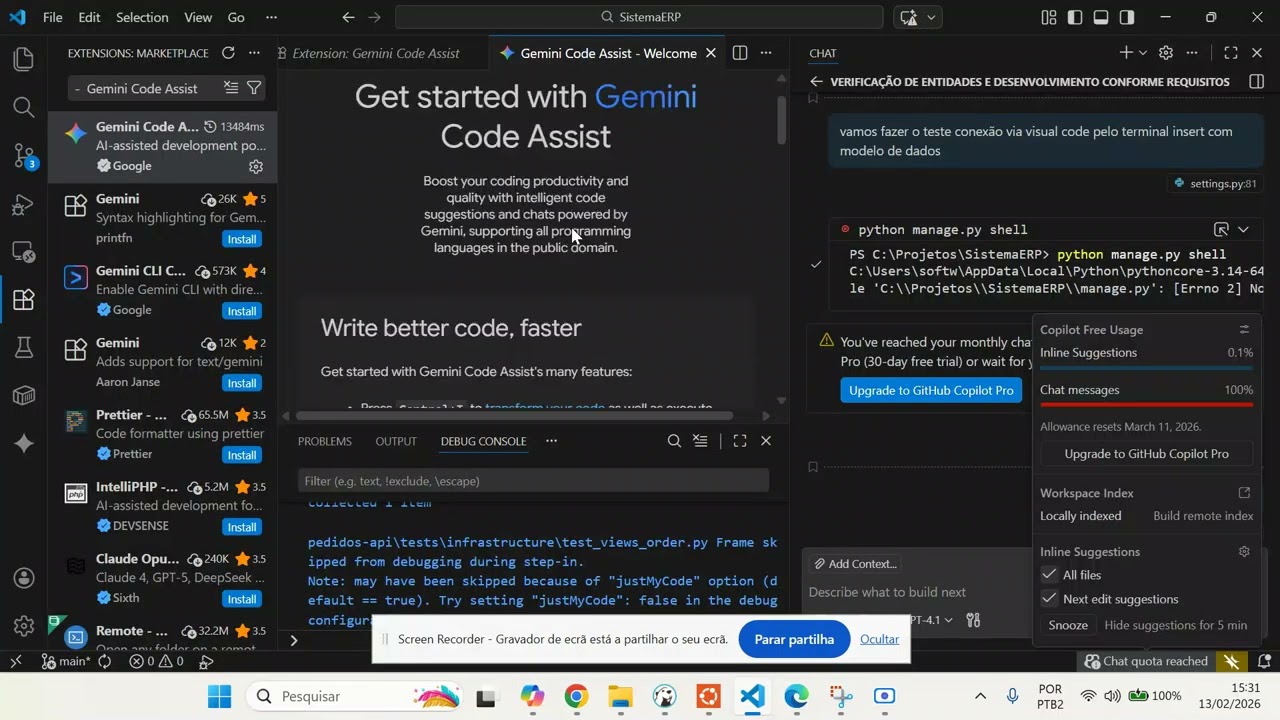Open Workspace Index external link icon
This screenshot has width=1280, height=720.
(x=1244, y=493)
